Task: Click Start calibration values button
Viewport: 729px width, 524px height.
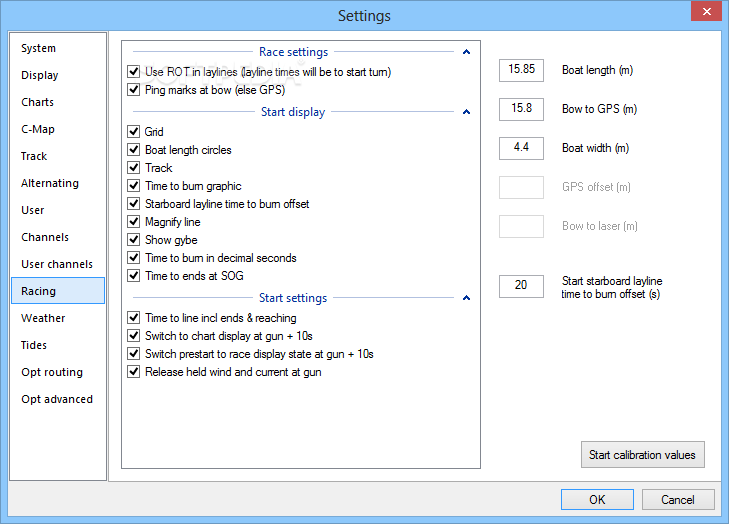Action: coord(643,455)
